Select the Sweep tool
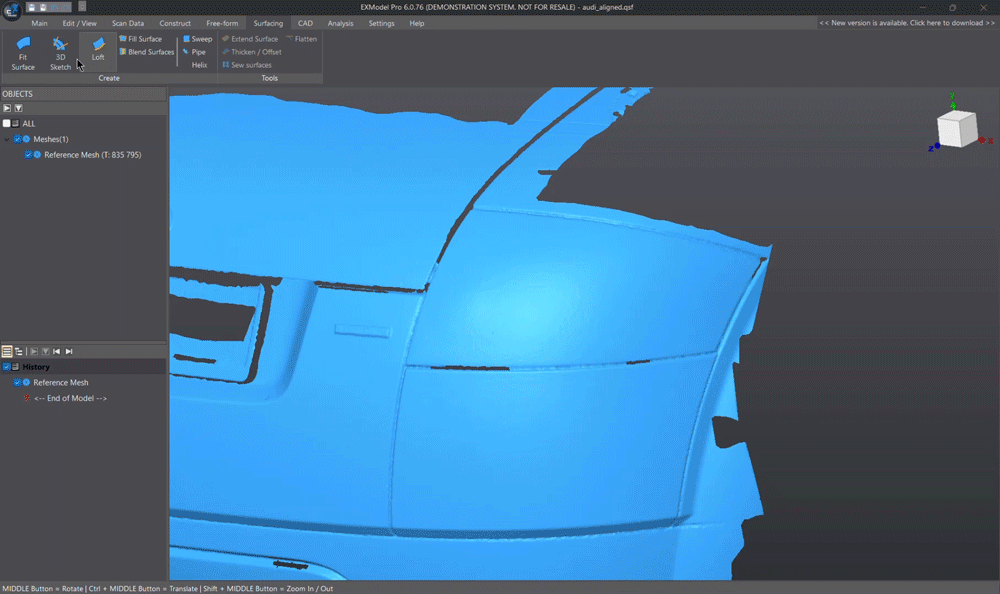Screen dimensions: 1000x594 (197, 39)
